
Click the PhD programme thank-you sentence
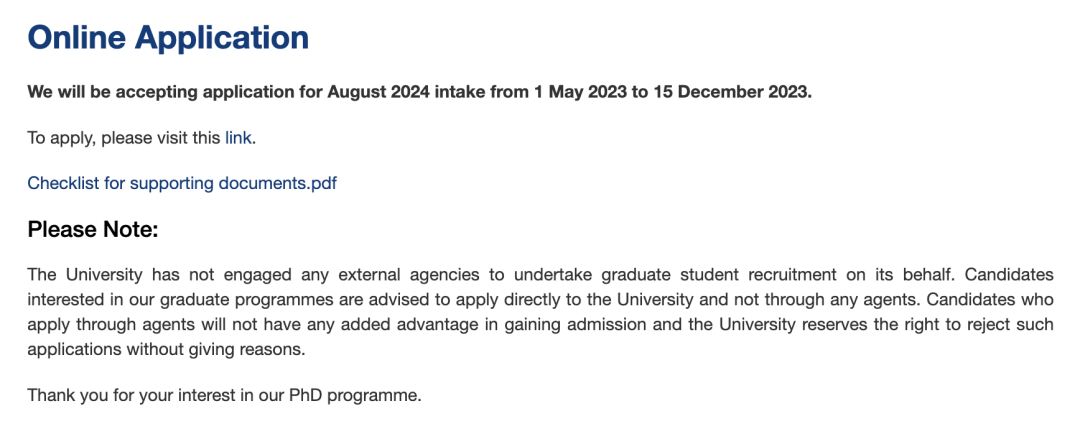coord(224,396)
